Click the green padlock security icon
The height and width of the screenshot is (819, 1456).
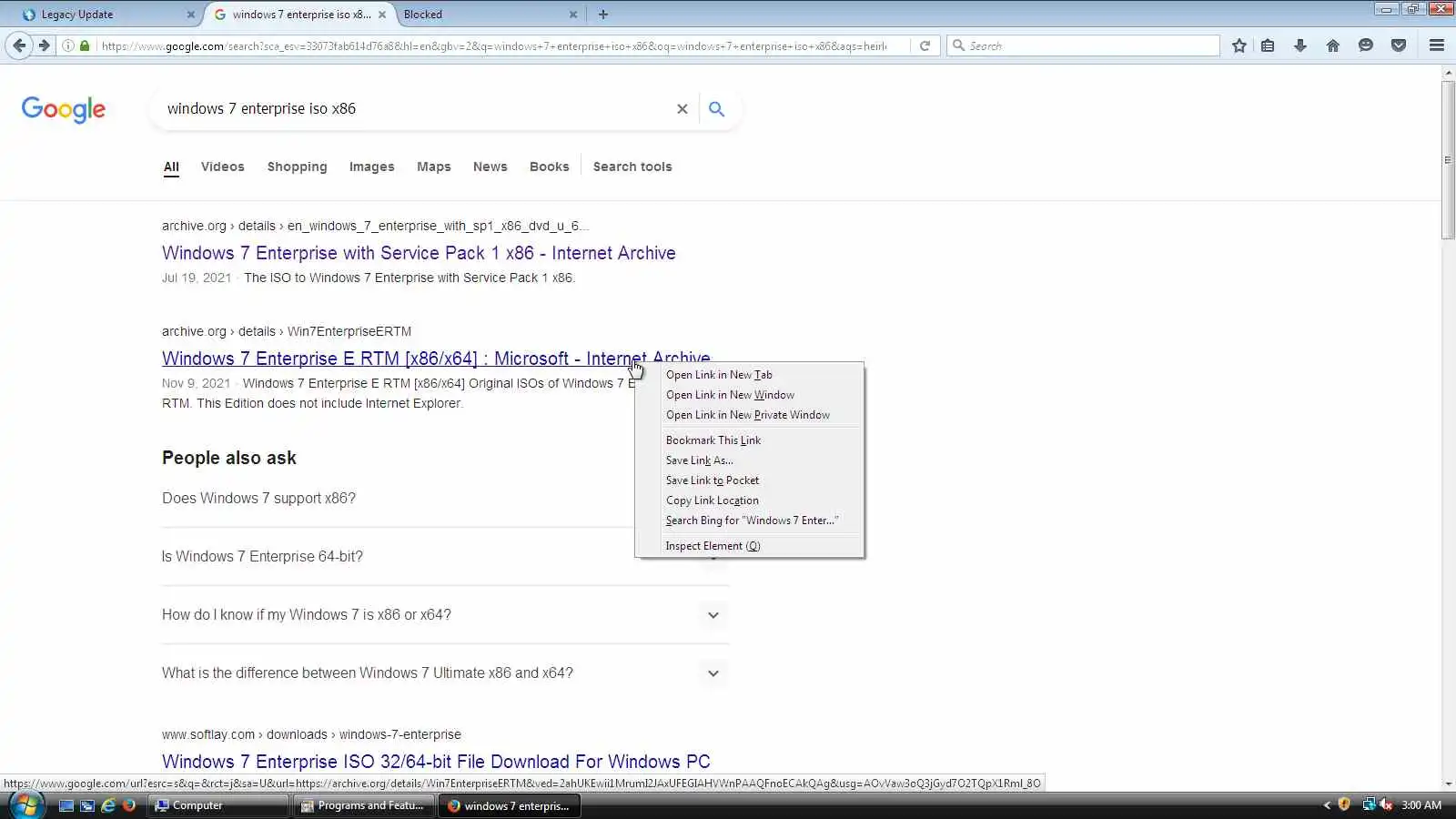85,45
